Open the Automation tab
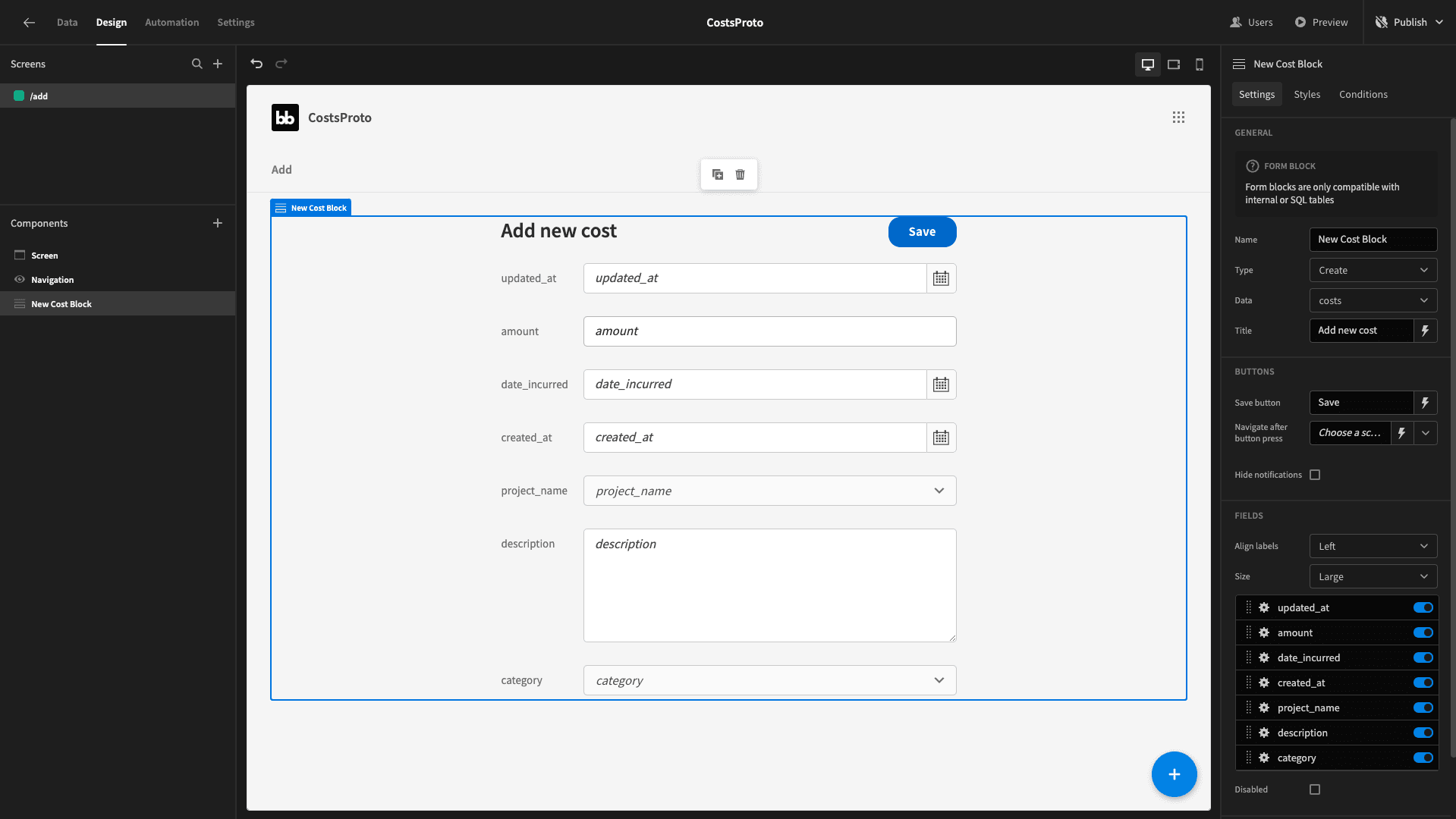Viewport: 1456px width, 819px height. 172,23
